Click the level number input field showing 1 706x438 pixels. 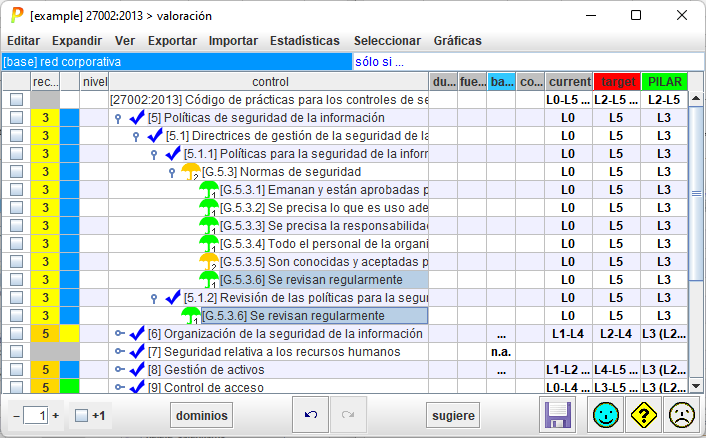click(36, 415)
